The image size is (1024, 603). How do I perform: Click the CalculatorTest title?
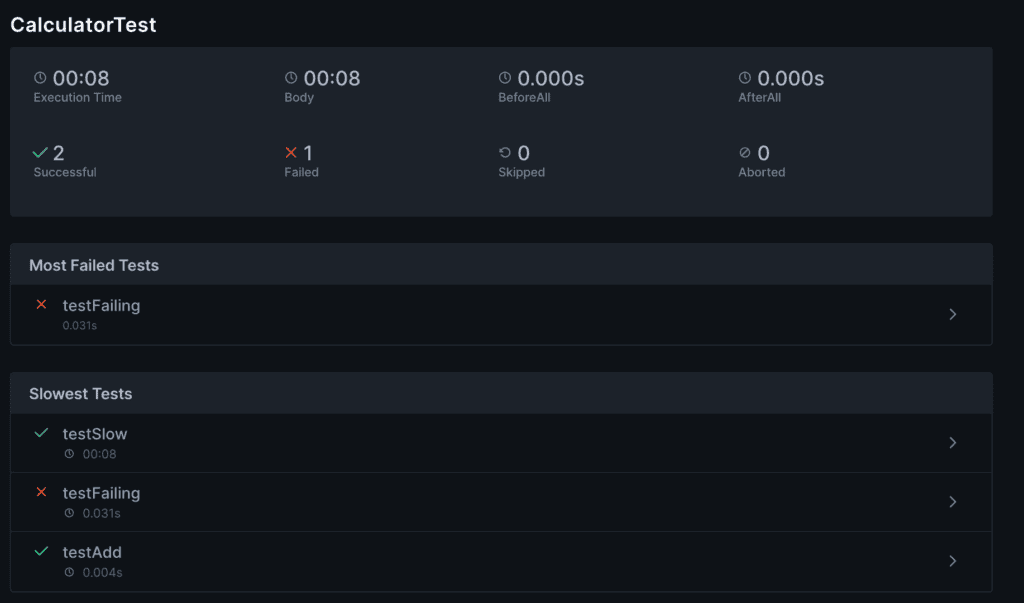click(83, 24)
